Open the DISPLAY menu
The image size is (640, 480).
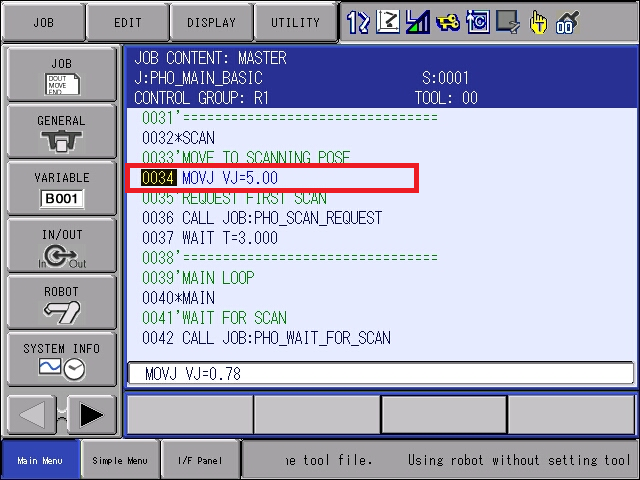click(211, 22)
